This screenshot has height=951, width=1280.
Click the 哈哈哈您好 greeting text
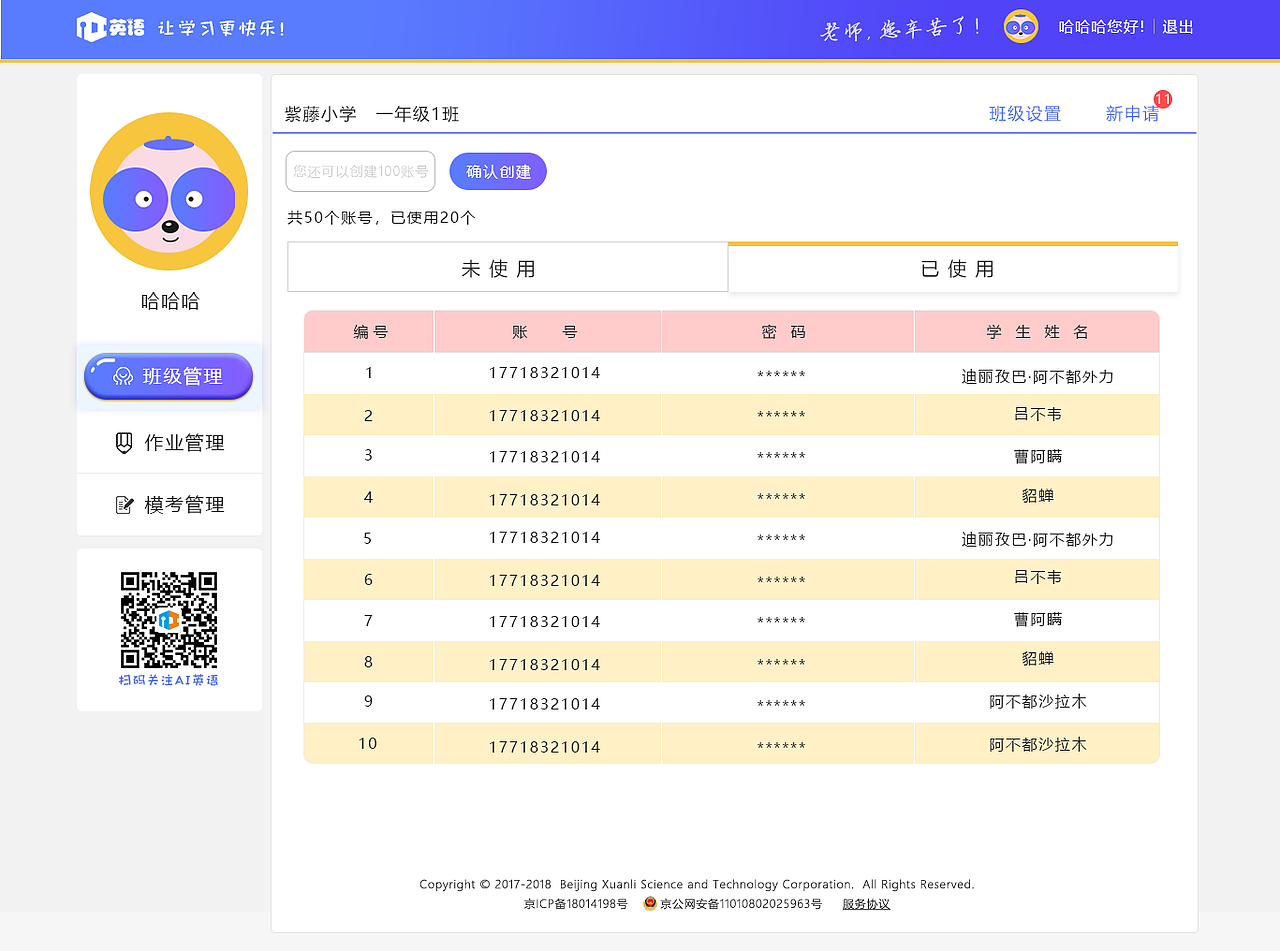tap(1102, 26)
